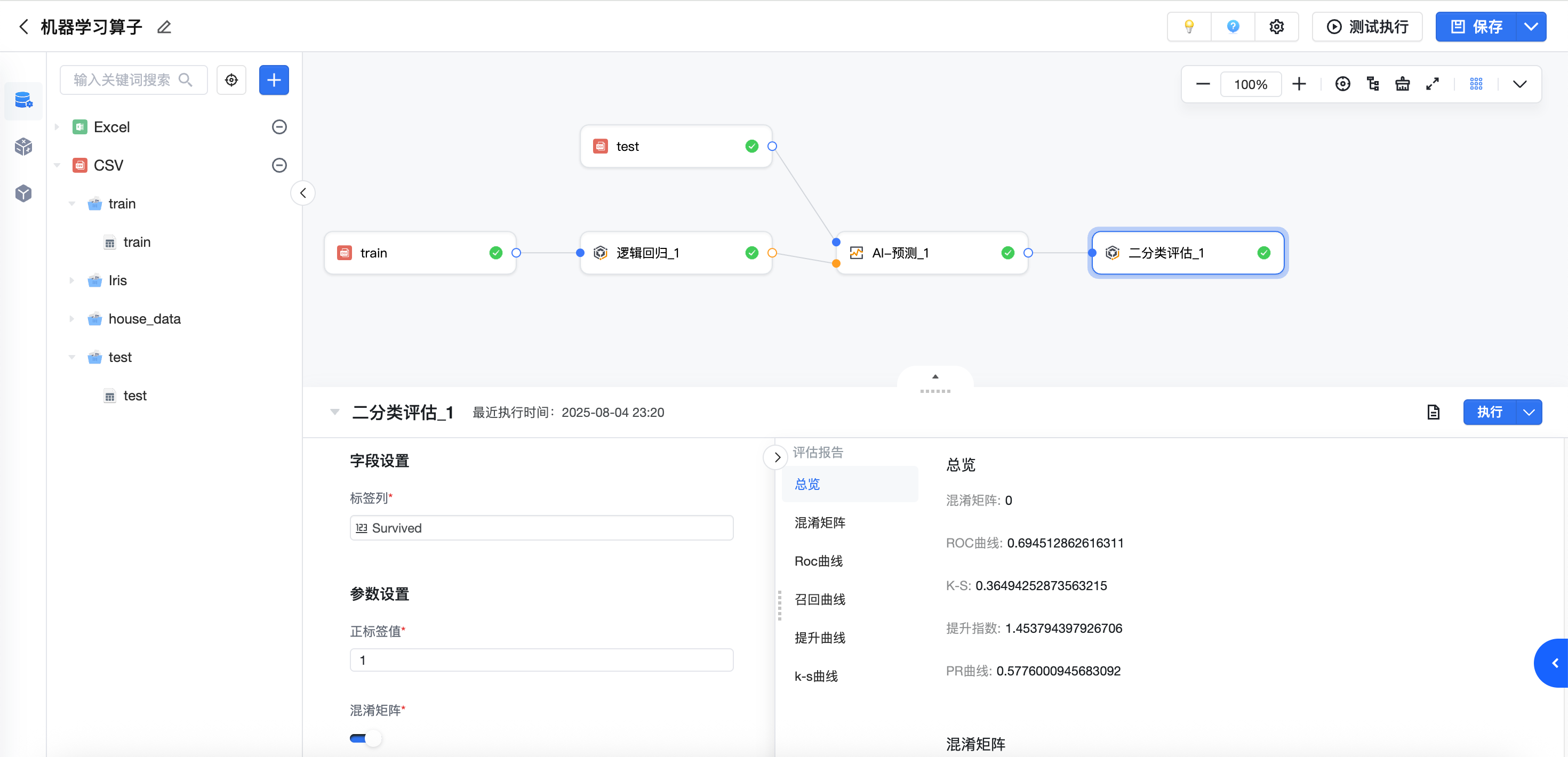Select the star cube sidebar icon
The image size is (1568, 757).
point(24,146)
